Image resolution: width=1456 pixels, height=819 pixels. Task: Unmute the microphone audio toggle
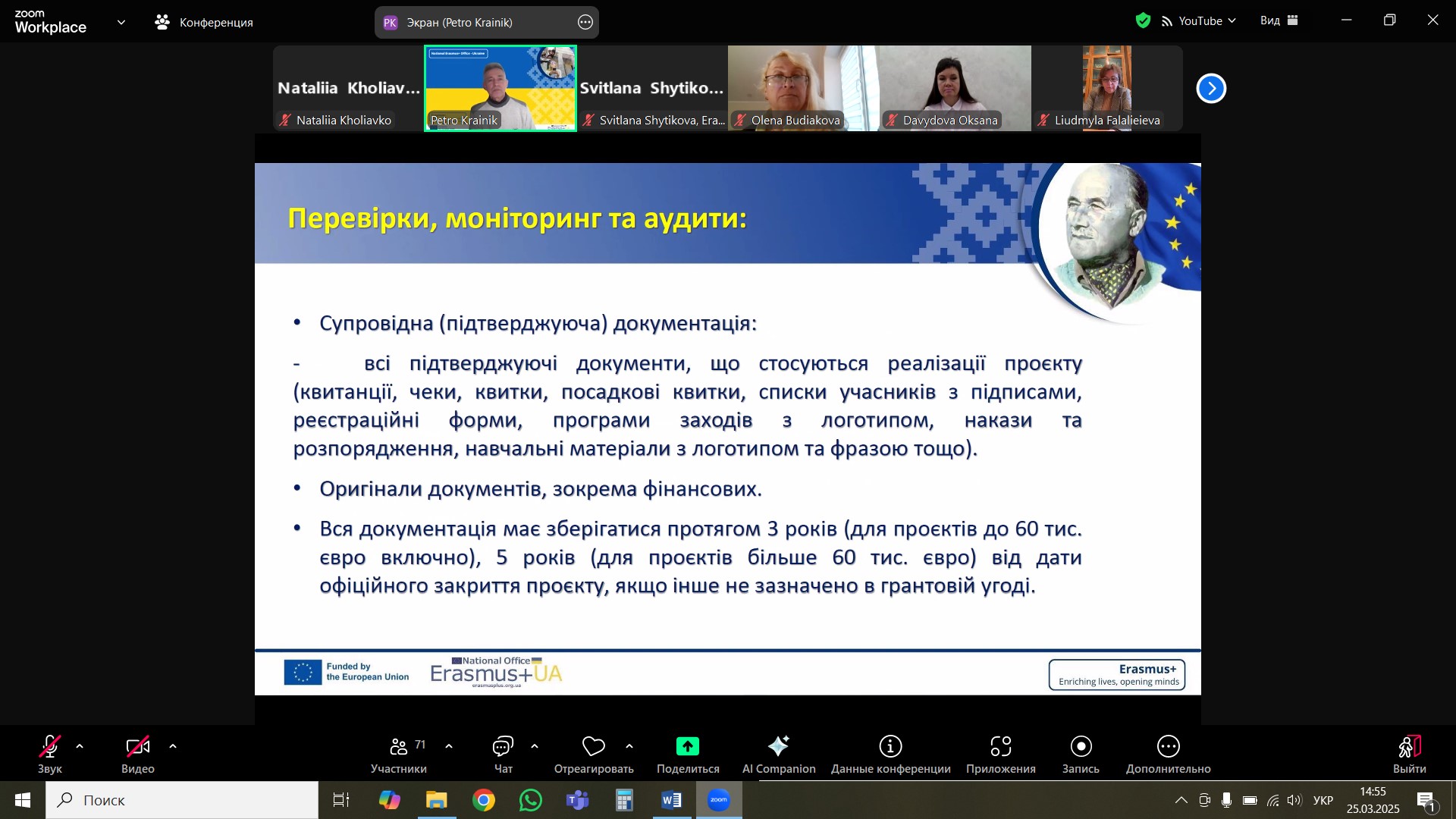pyautogui.click(x=50, y=747)
